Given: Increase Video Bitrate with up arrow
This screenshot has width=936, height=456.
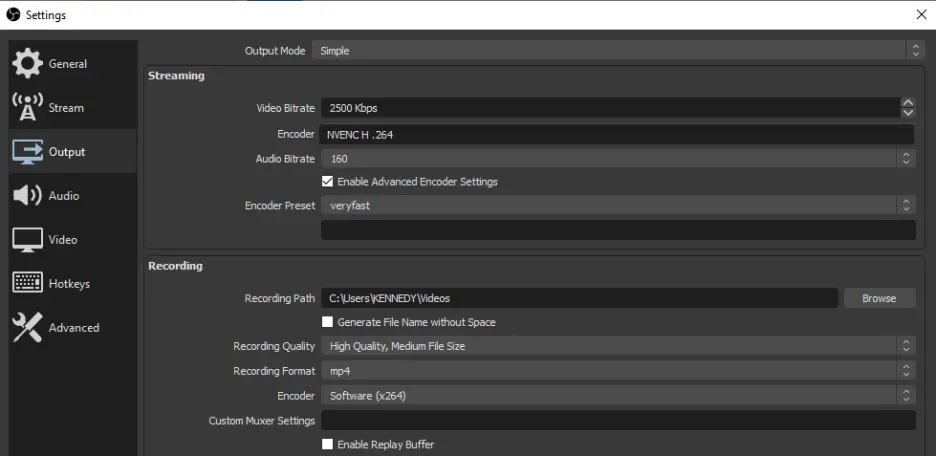Looking at the screenshot, I should coord(908,103).
